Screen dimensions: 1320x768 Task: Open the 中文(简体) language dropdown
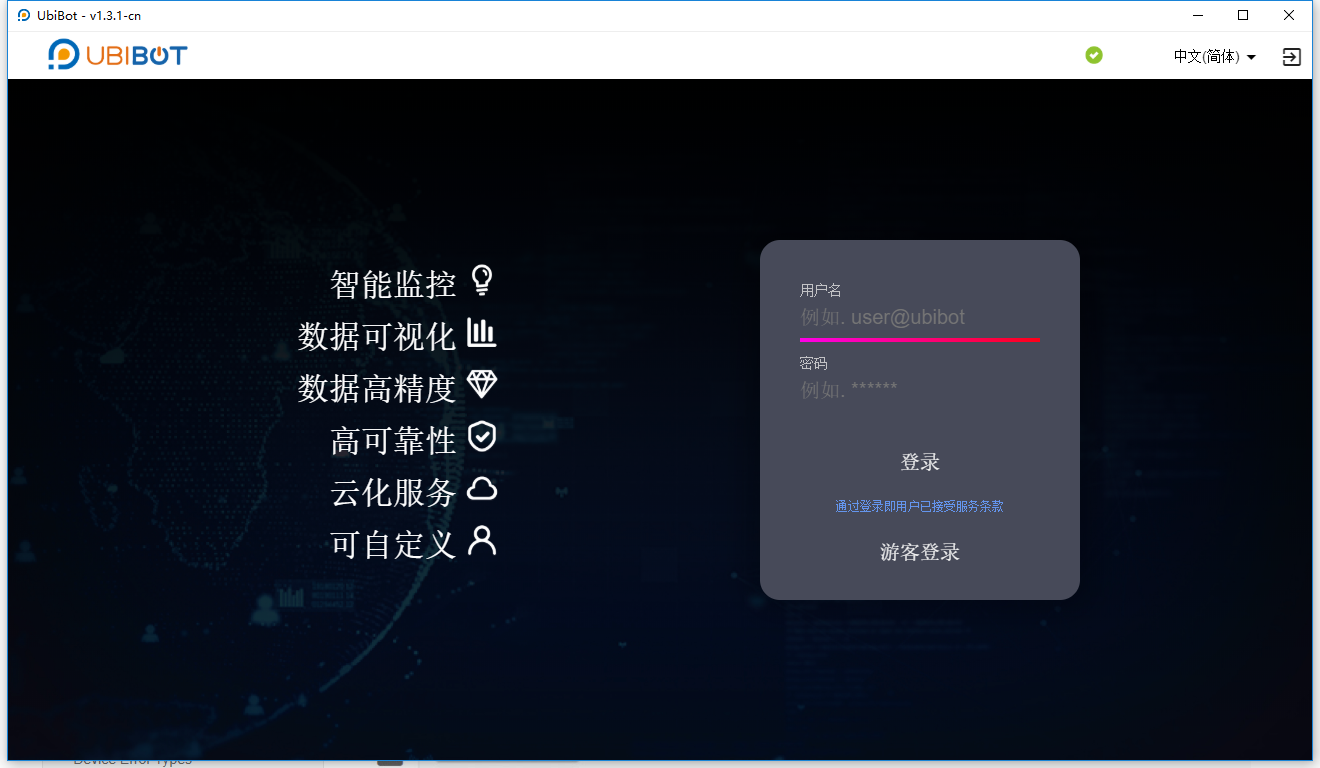tap(1208, 56)
